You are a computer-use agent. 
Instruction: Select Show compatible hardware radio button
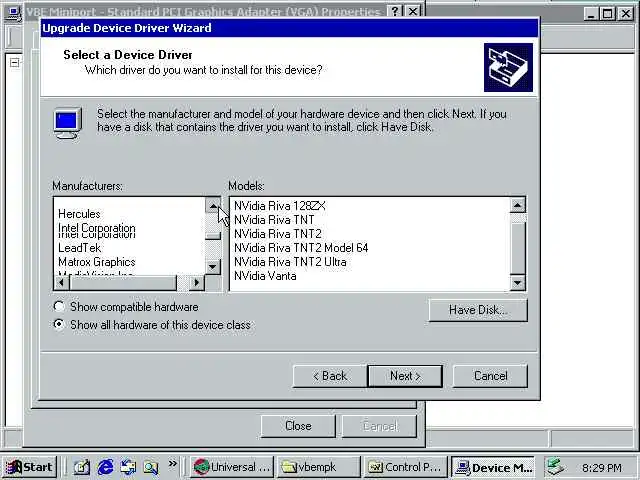[x=59, y=307]
